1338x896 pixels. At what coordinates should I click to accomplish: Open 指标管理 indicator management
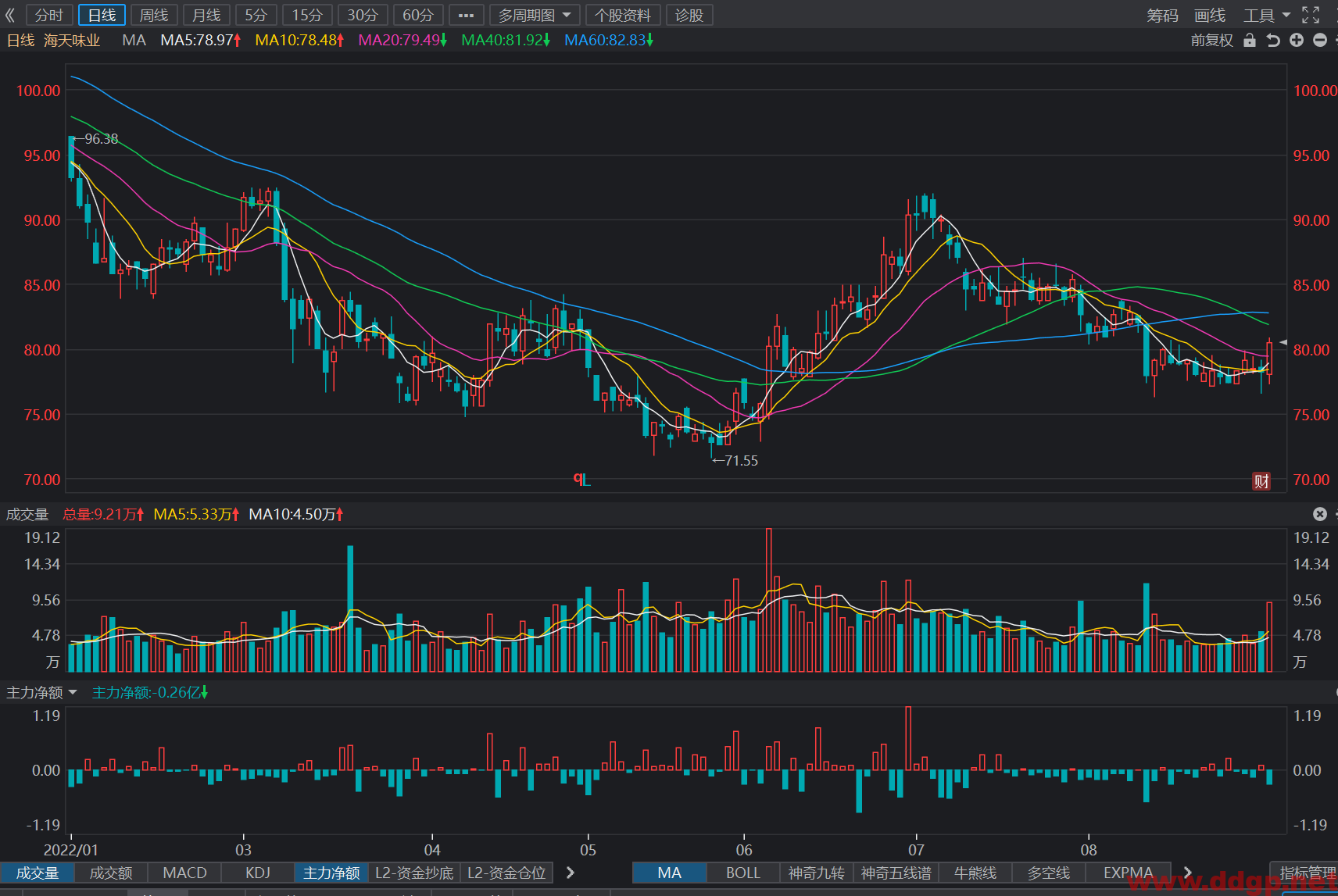[1305, 873]
